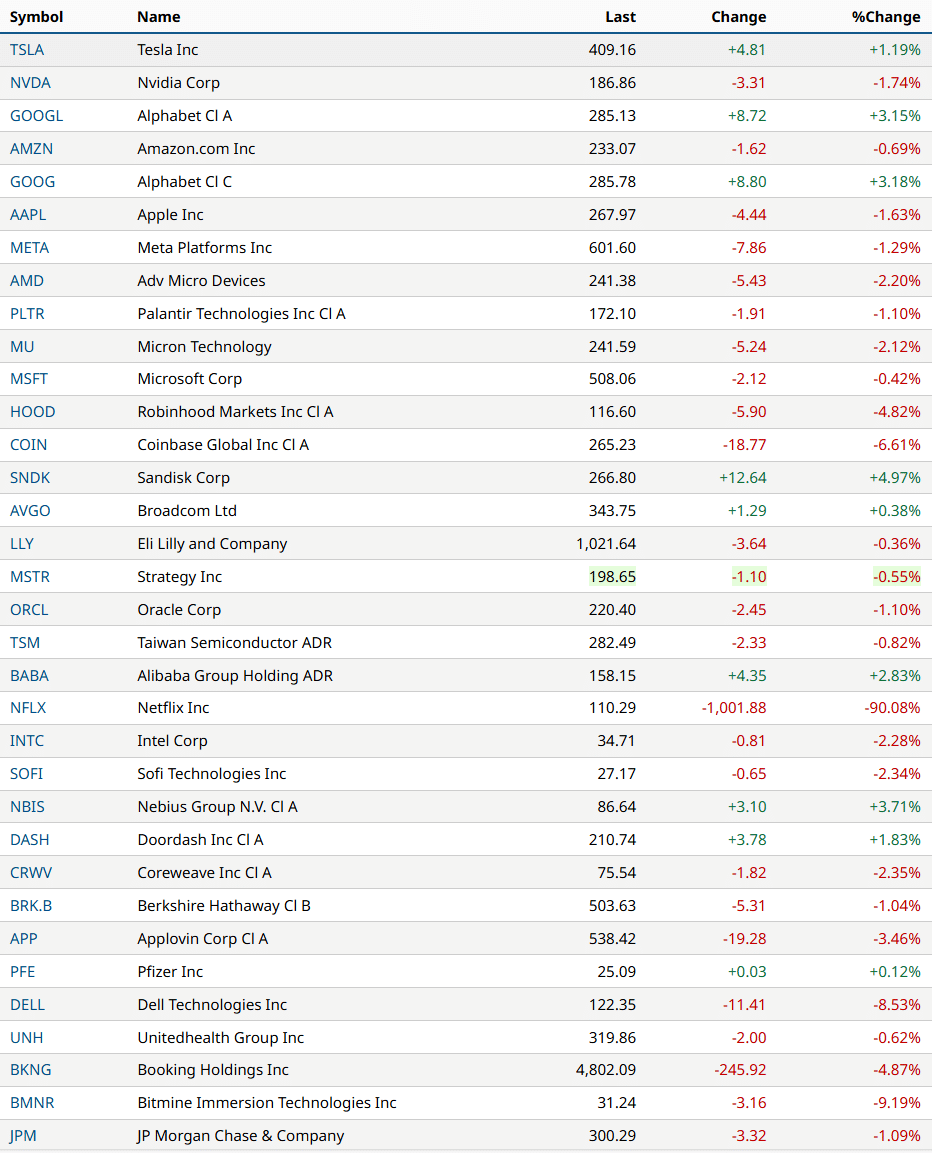Open the PFE ticker link
The width and height of the screenshot is (932, 1153).
point(23,972)
